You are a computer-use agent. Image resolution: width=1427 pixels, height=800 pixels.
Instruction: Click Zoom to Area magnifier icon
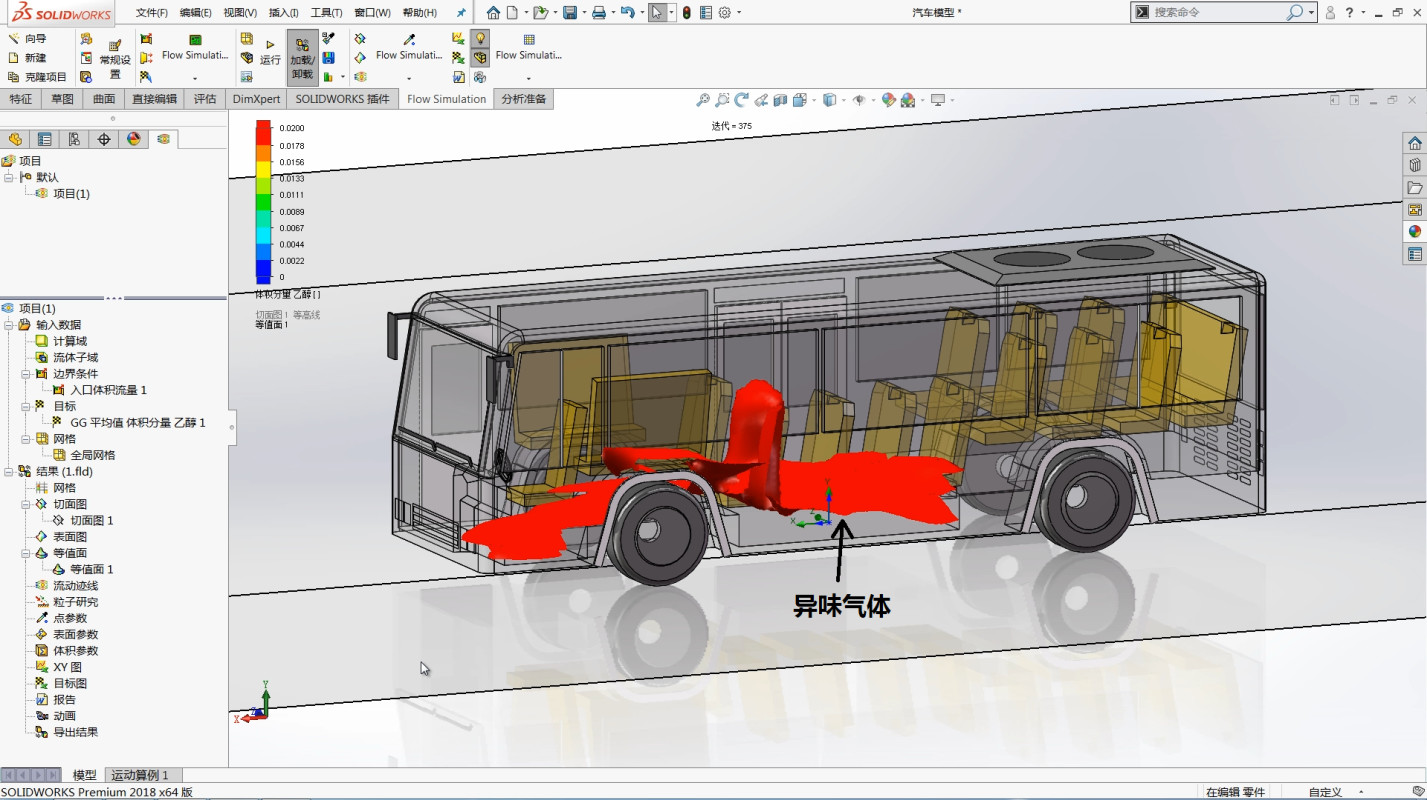722,100
